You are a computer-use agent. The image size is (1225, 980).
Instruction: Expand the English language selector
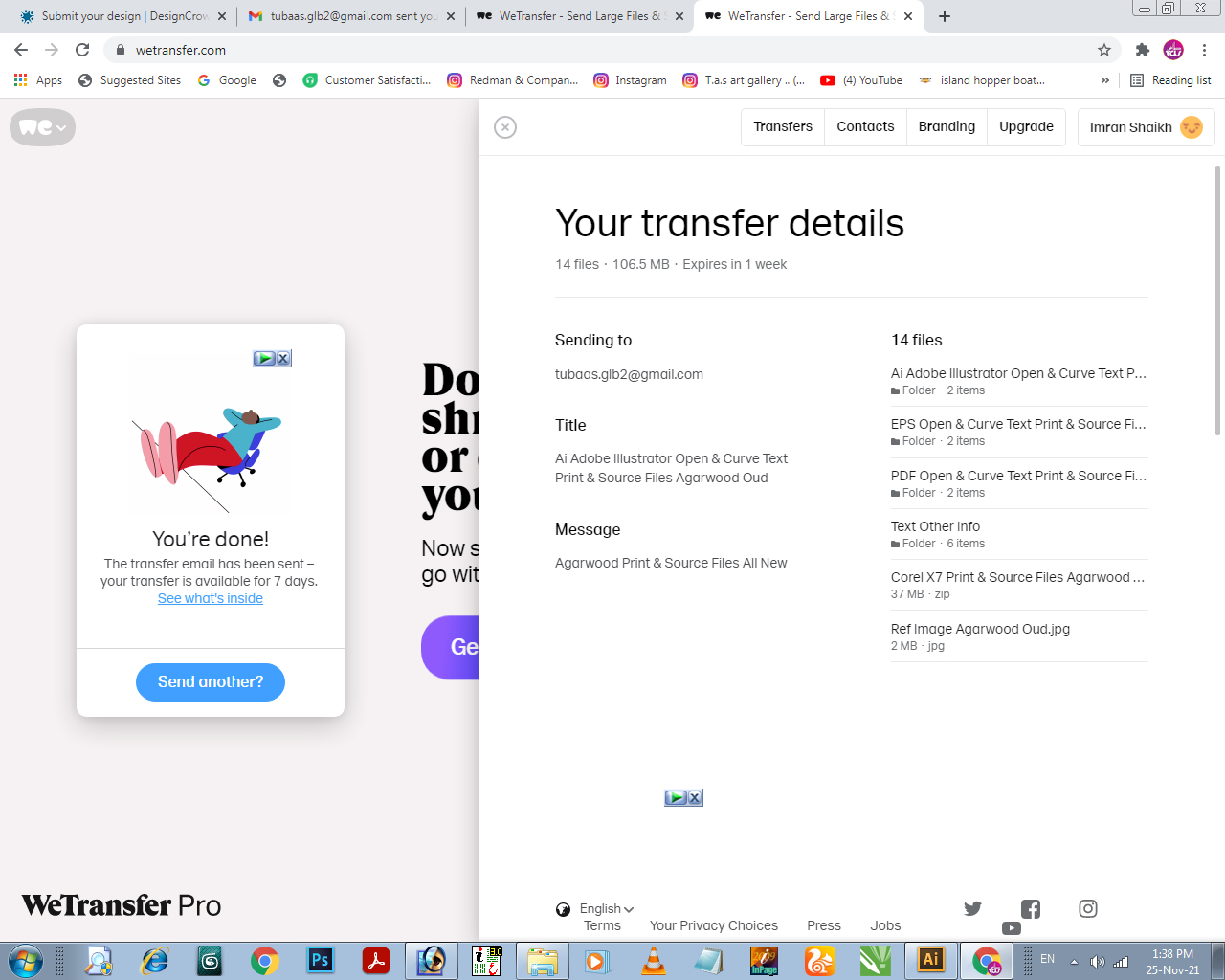click(x=595, y=909)
